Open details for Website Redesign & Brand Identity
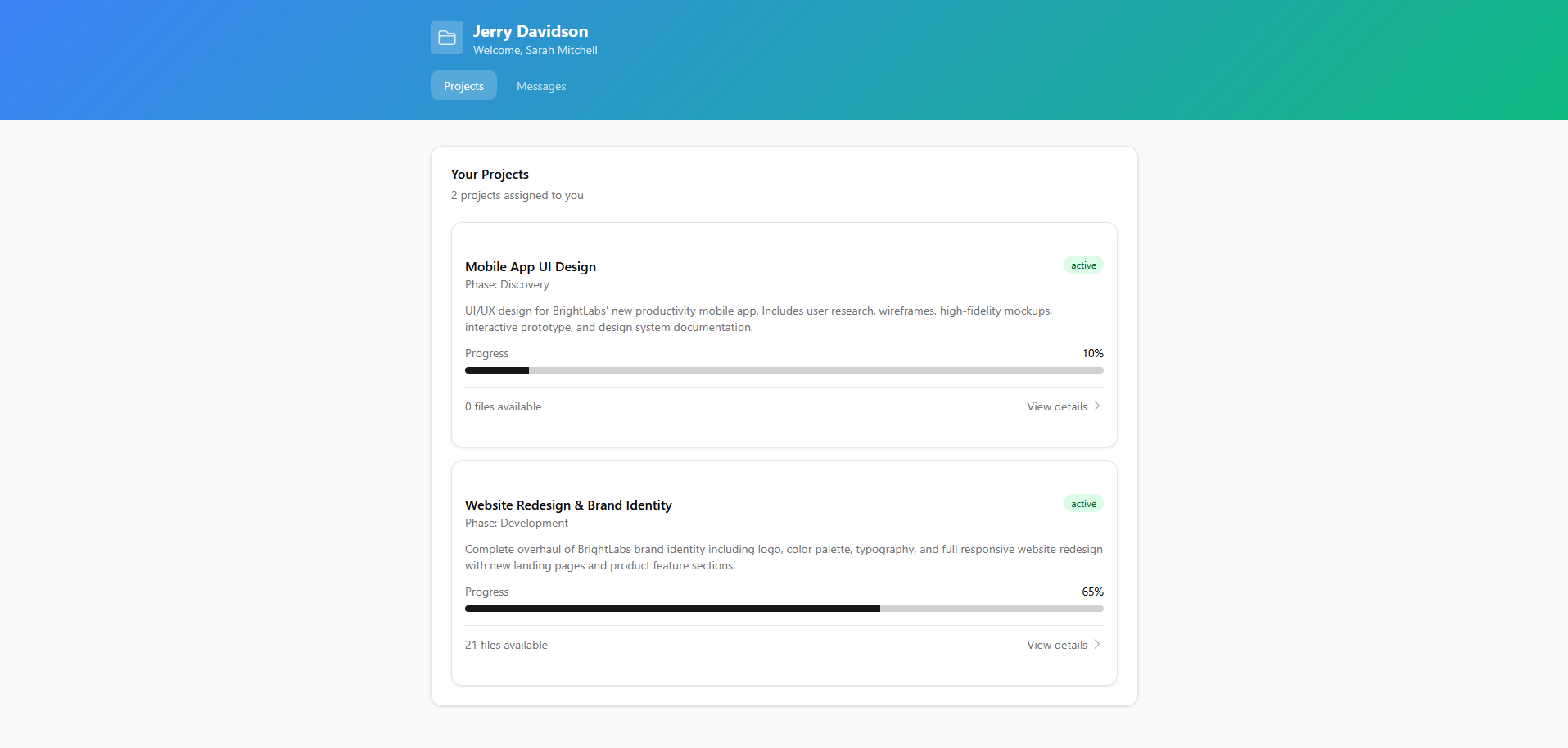1568x748 pixels. [1056, 645]
